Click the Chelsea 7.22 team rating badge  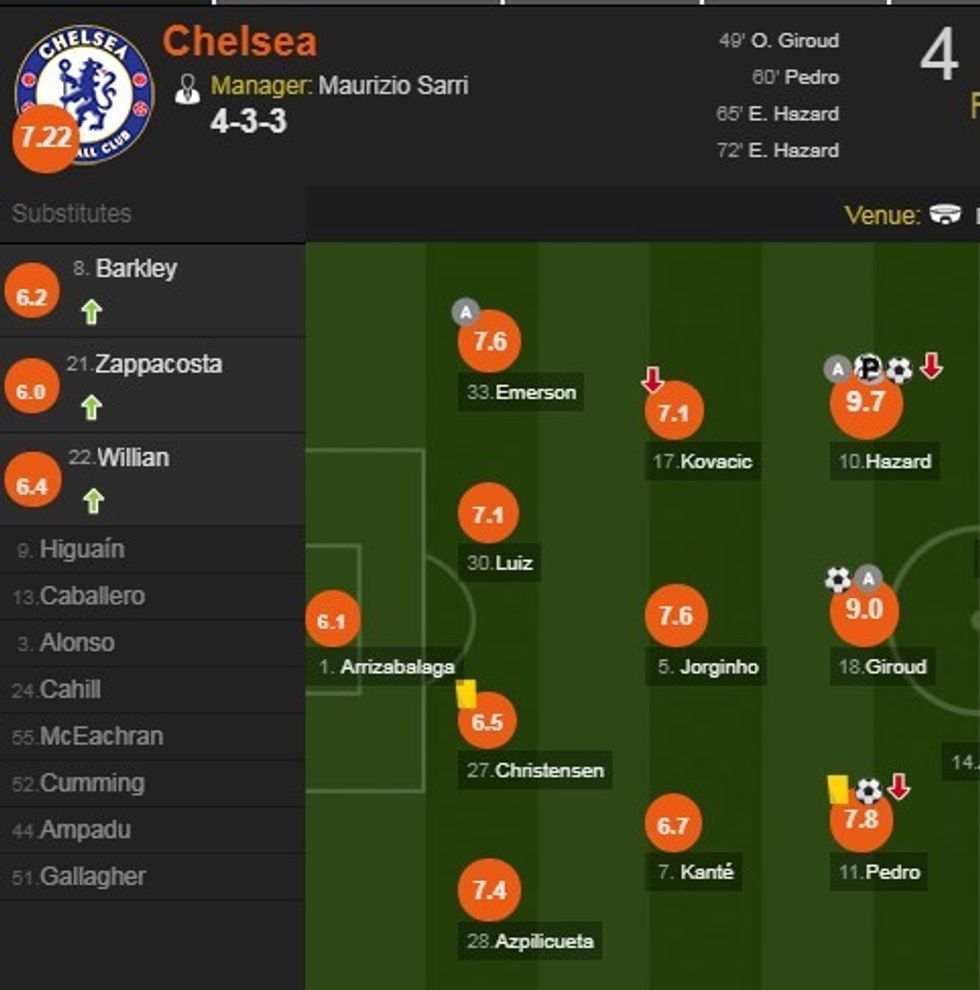tap(44, 138)
